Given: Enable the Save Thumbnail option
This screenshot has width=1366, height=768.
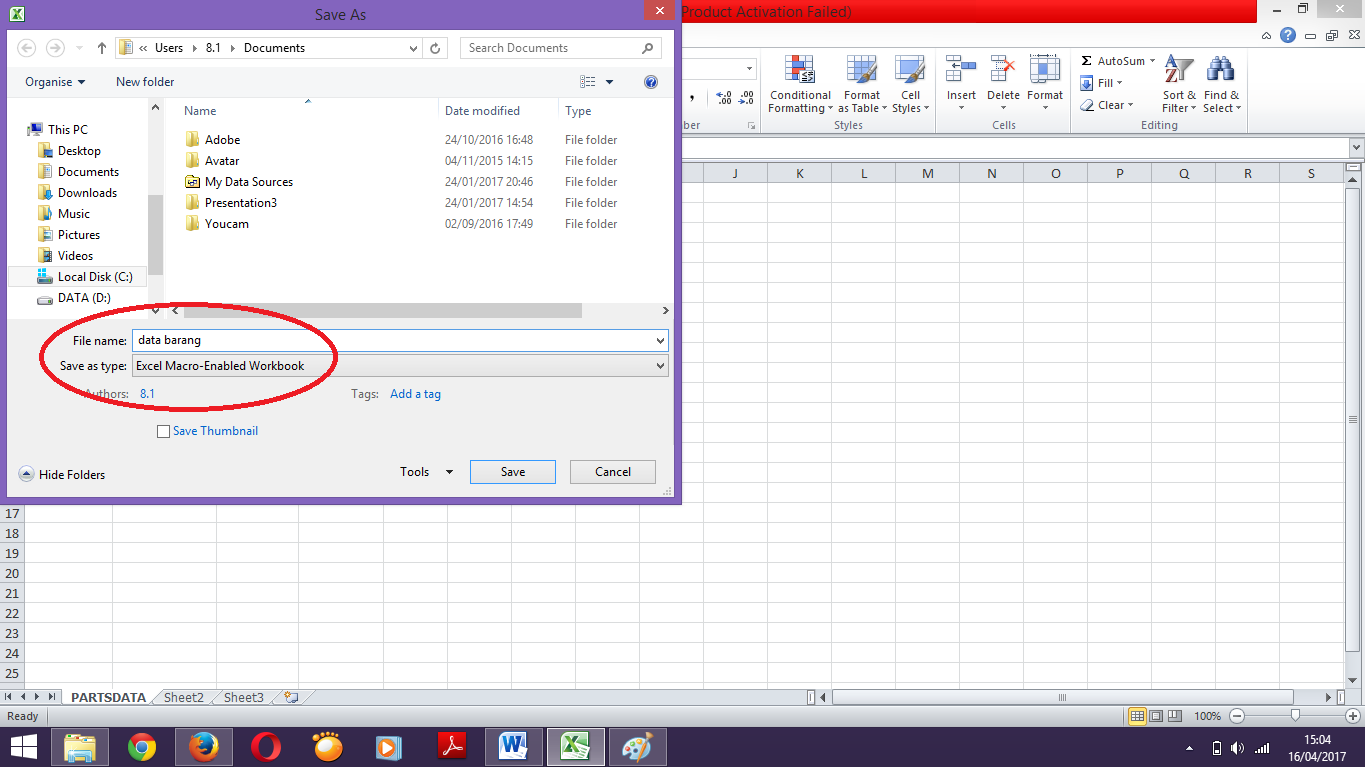Looking at the screenshot, I should tap(163, 431).
